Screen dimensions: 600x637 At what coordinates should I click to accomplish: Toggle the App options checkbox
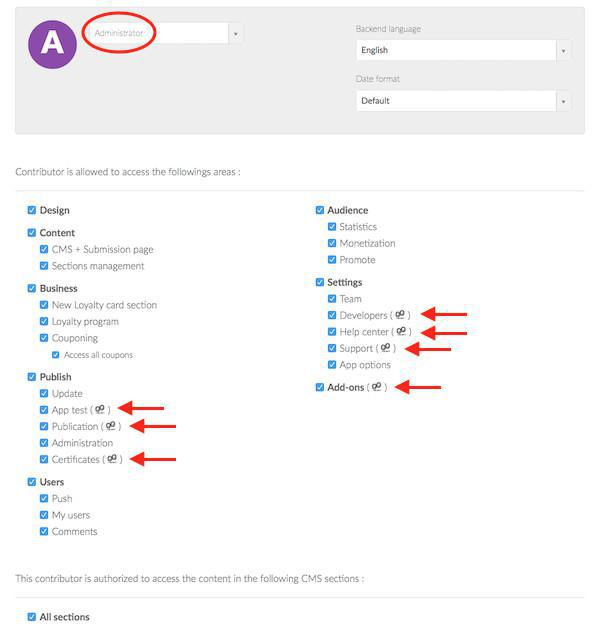(x=332, y=365)
